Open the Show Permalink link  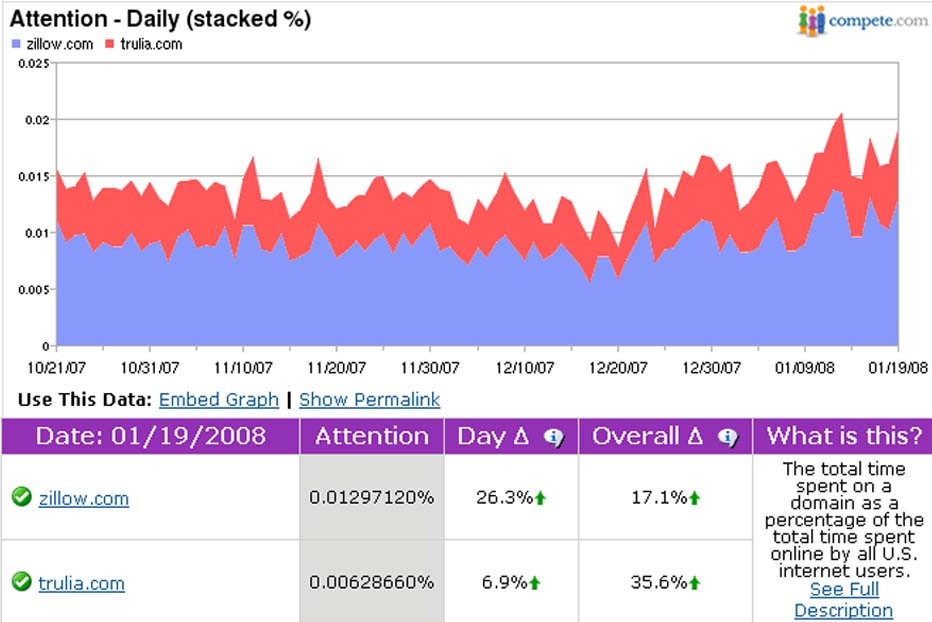(369, 400)
